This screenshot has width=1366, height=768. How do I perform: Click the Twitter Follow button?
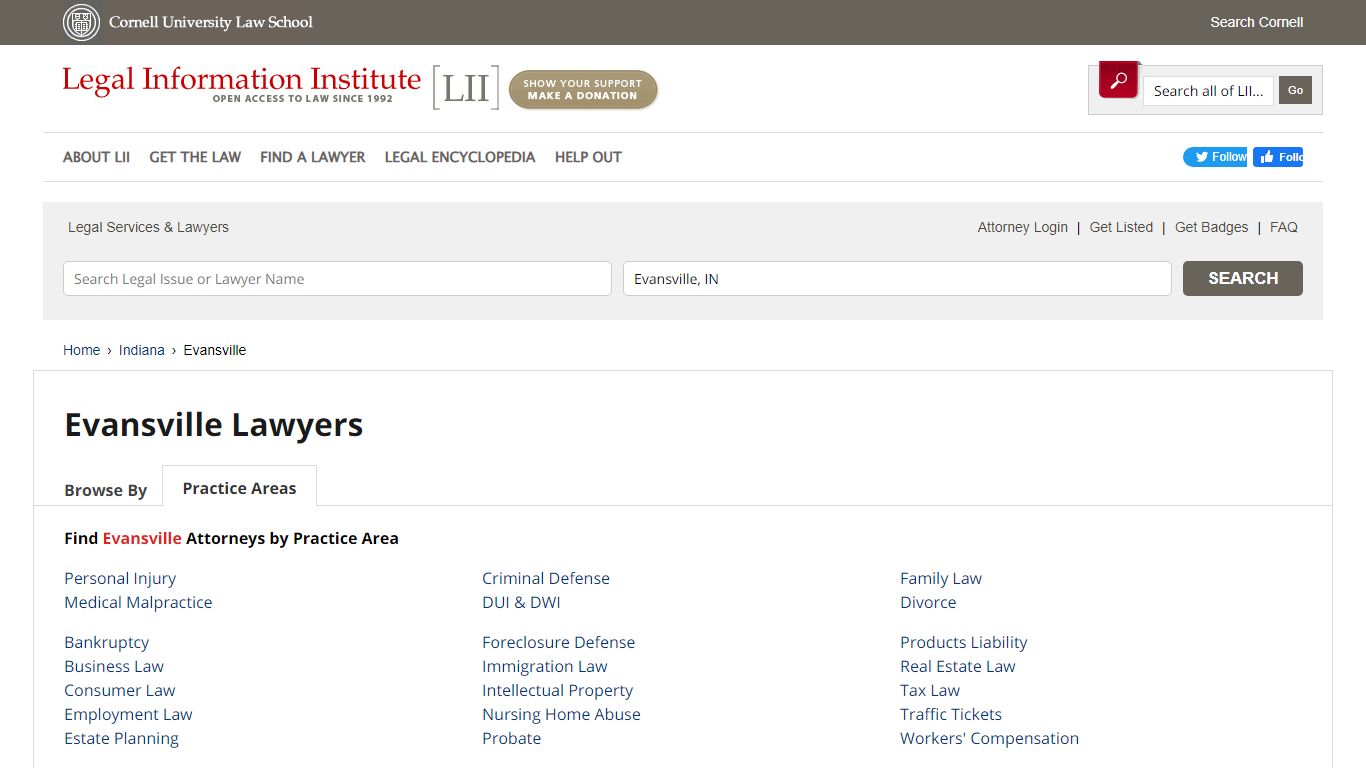(1215, 157)
